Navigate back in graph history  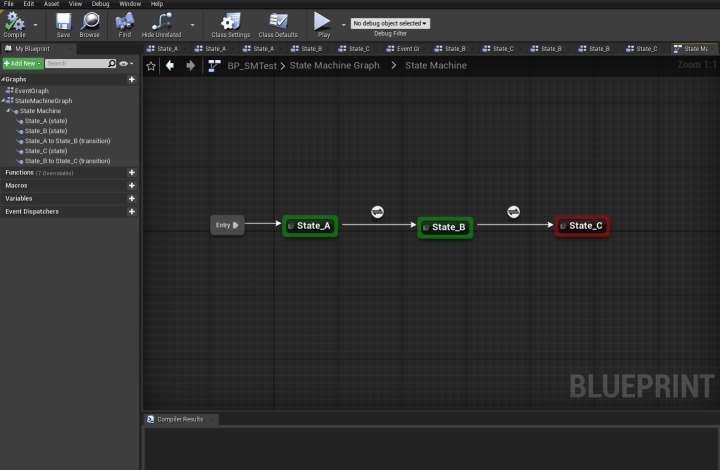coord(169,66)
